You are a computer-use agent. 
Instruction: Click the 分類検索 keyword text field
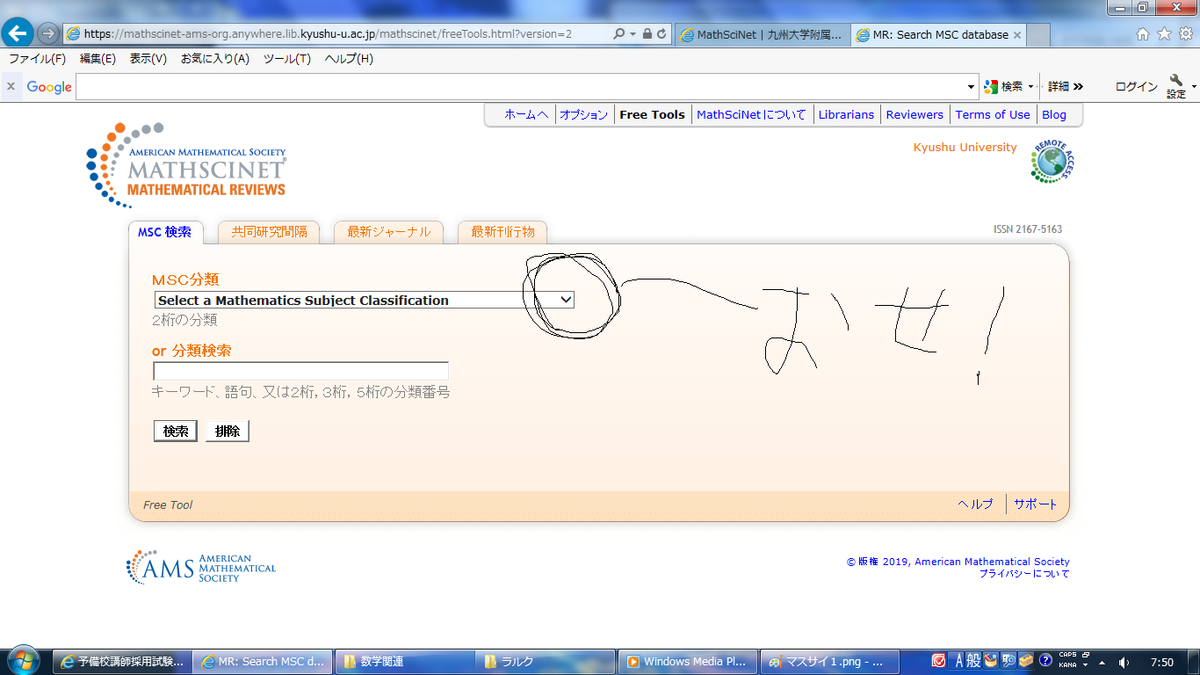(300, 372)
